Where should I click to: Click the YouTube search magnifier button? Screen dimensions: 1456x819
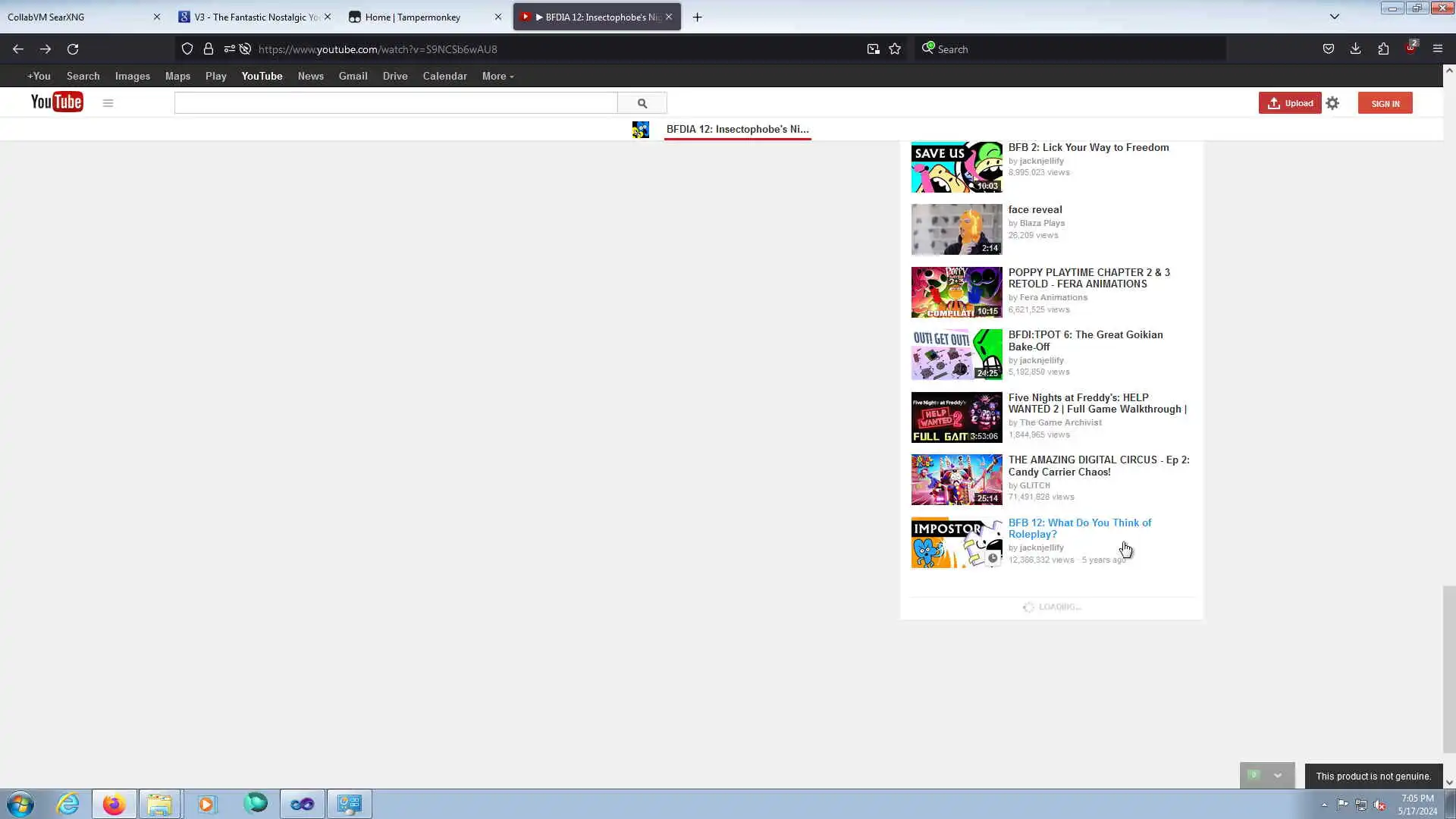pyautogui.click(x=642, y=103)
